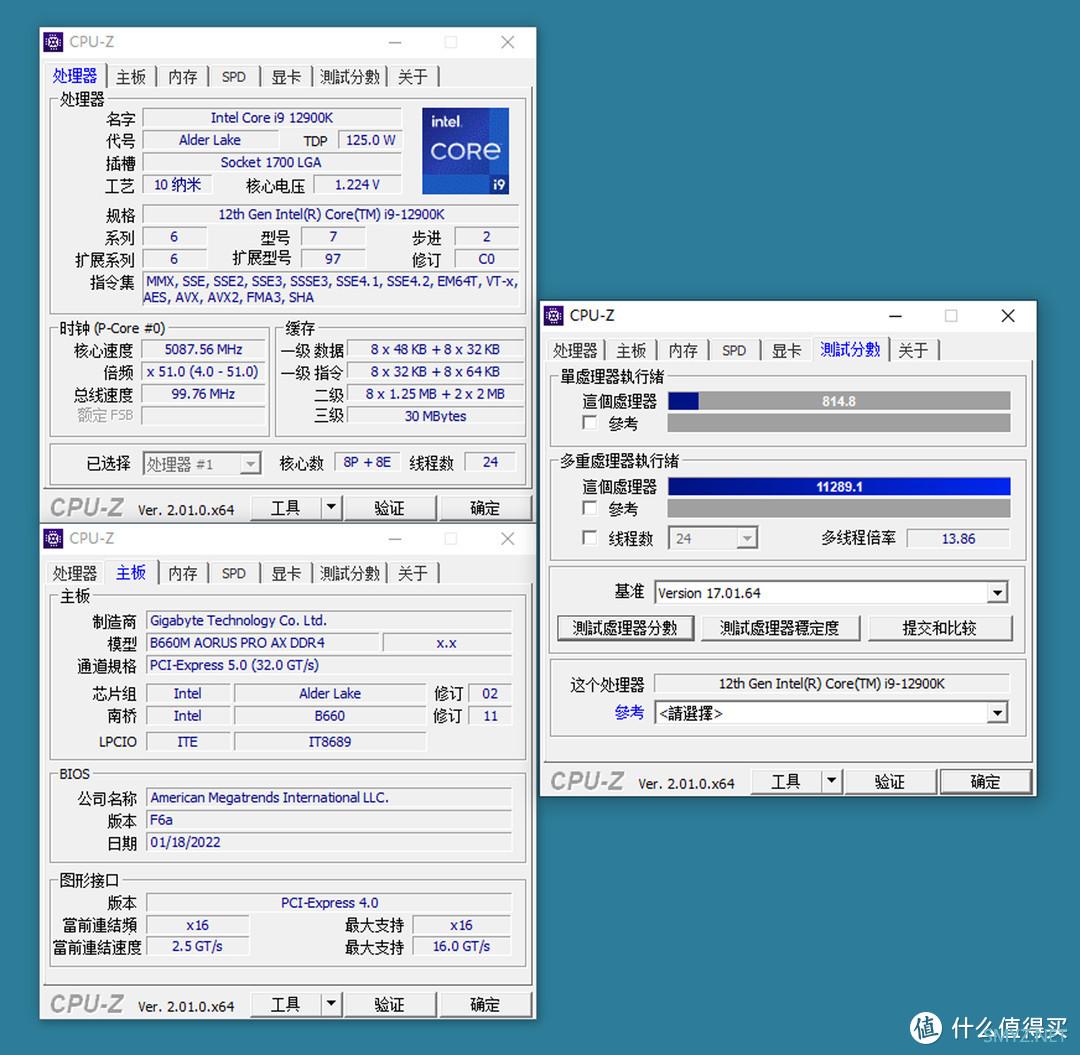Open 測試分數 tab in processor window
Image resolution: width=1080 pixels, height=1055 pixels.
coord(350,76)
